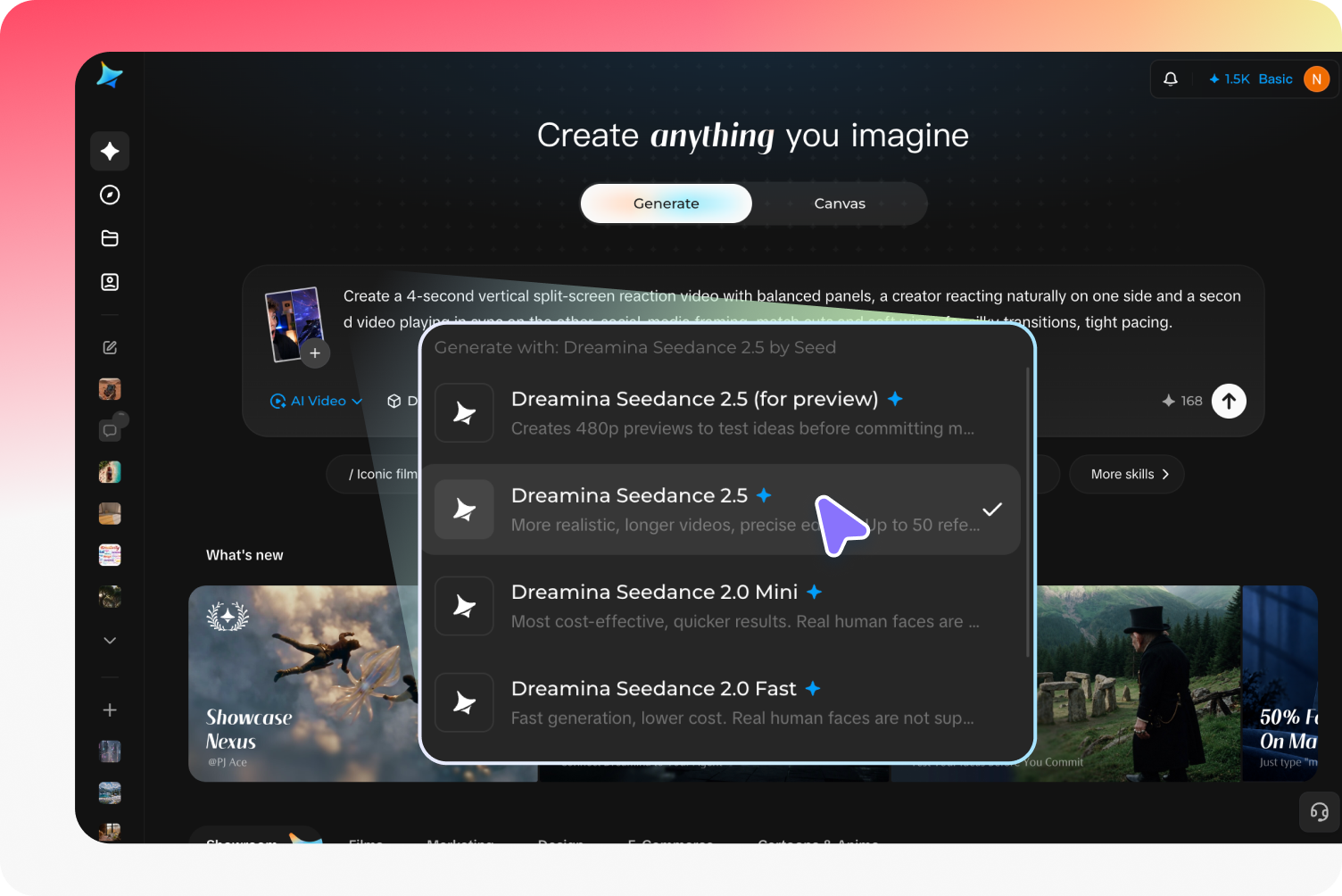1342x896 pixels.
Task: Open the chat bubble icon in sidebar
Action: point(110,430)
